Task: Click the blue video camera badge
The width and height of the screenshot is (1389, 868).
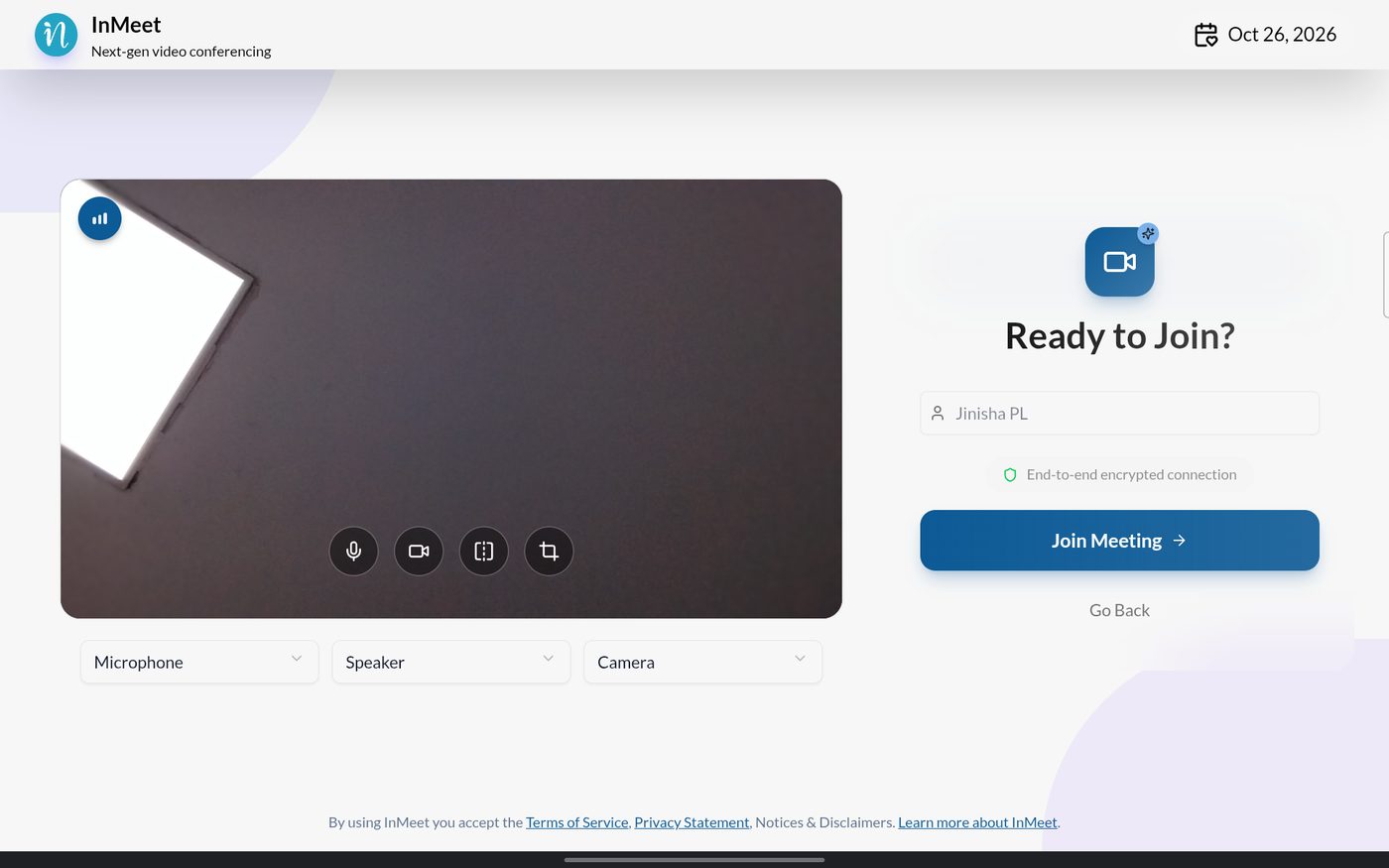Action: pos(1119,262)
